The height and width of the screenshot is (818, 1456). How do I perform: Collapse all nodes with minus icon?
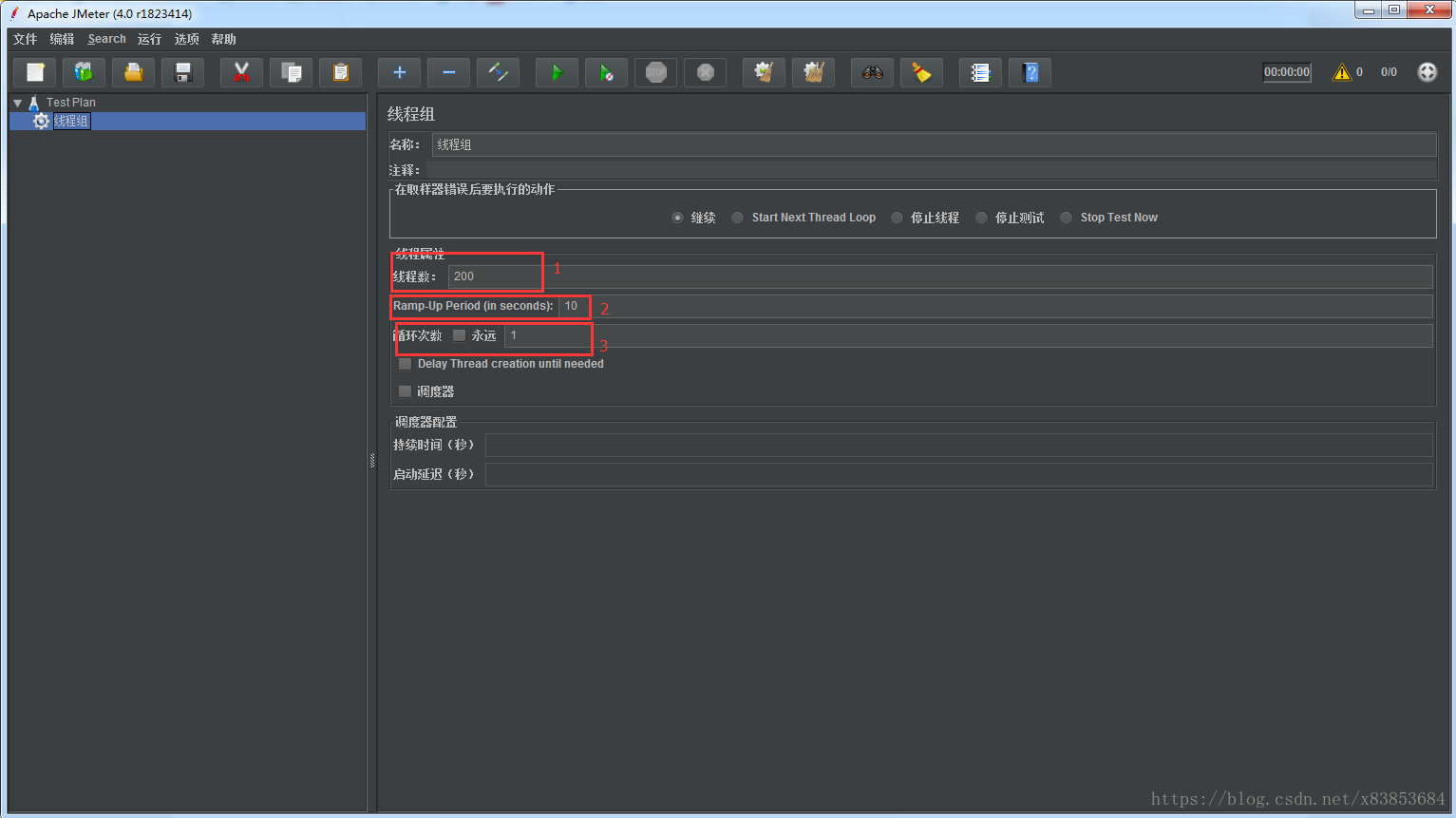point(448,72)
